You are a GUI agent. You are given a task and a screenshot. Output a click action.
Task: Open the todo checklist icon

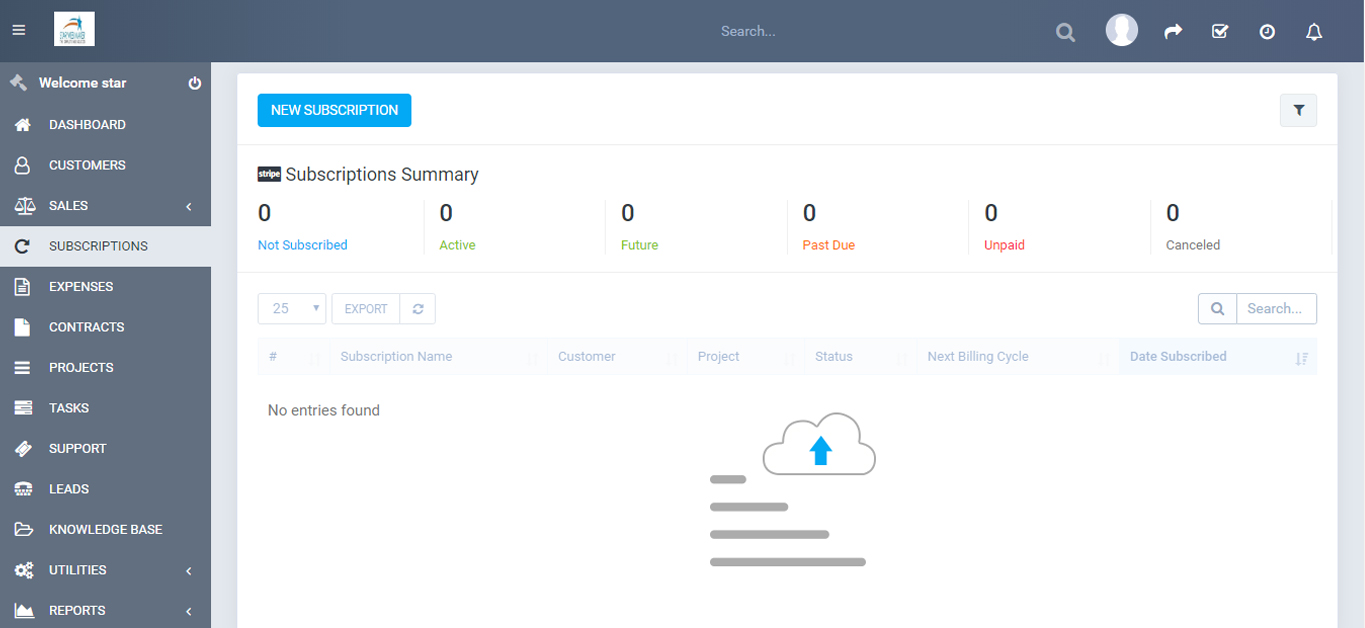[x=1219, y=32]
